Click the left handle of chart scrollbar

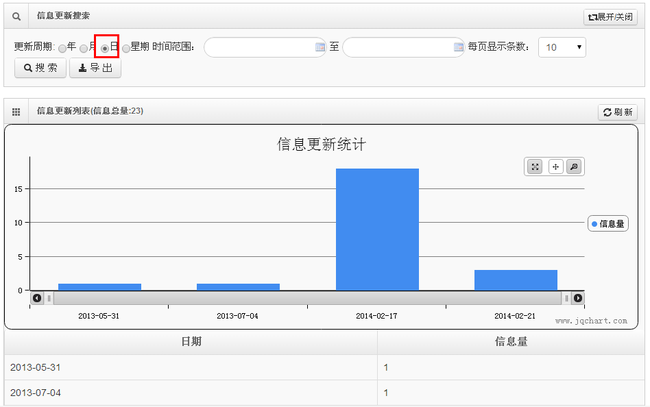click(x=49, y=298)
